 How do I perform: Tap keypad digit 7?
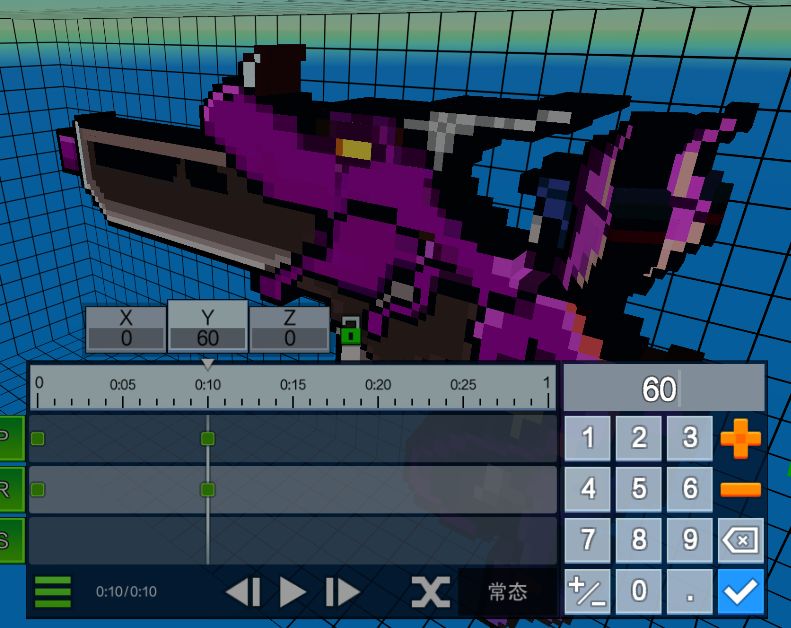coord(587,540)
